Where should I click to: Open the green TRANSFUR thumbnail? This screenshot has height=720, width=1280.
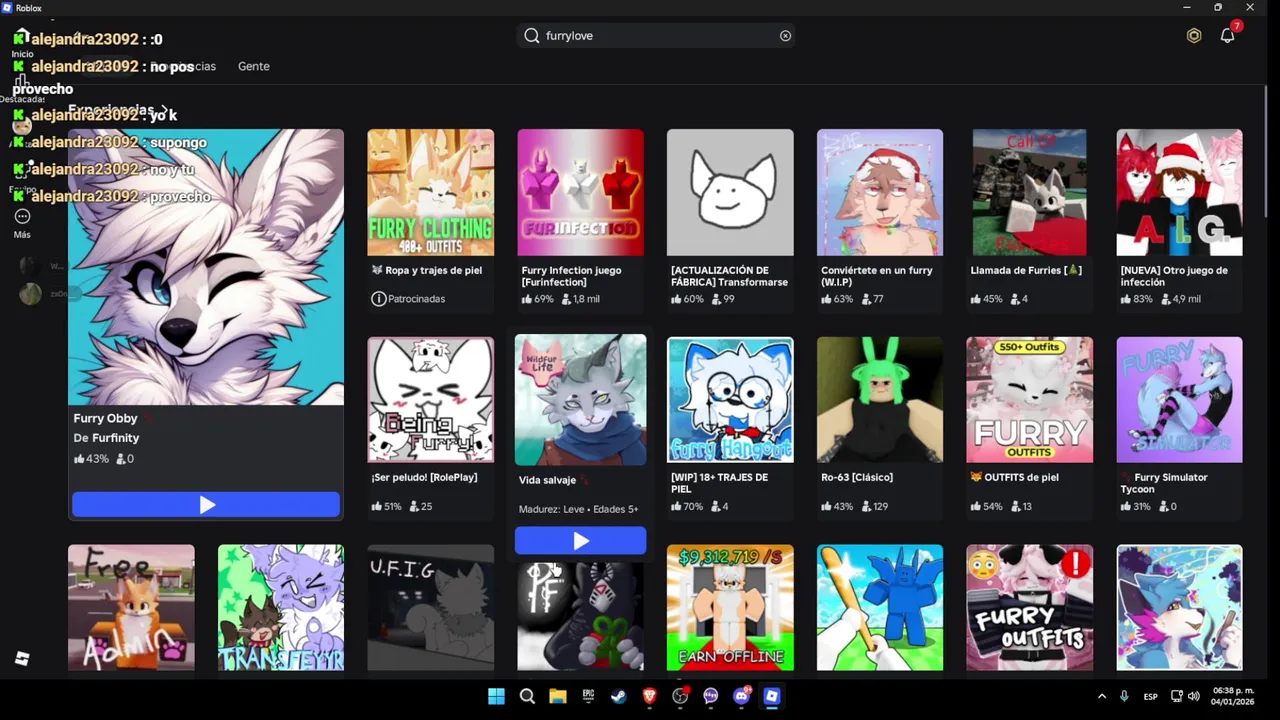coord(281,607)
